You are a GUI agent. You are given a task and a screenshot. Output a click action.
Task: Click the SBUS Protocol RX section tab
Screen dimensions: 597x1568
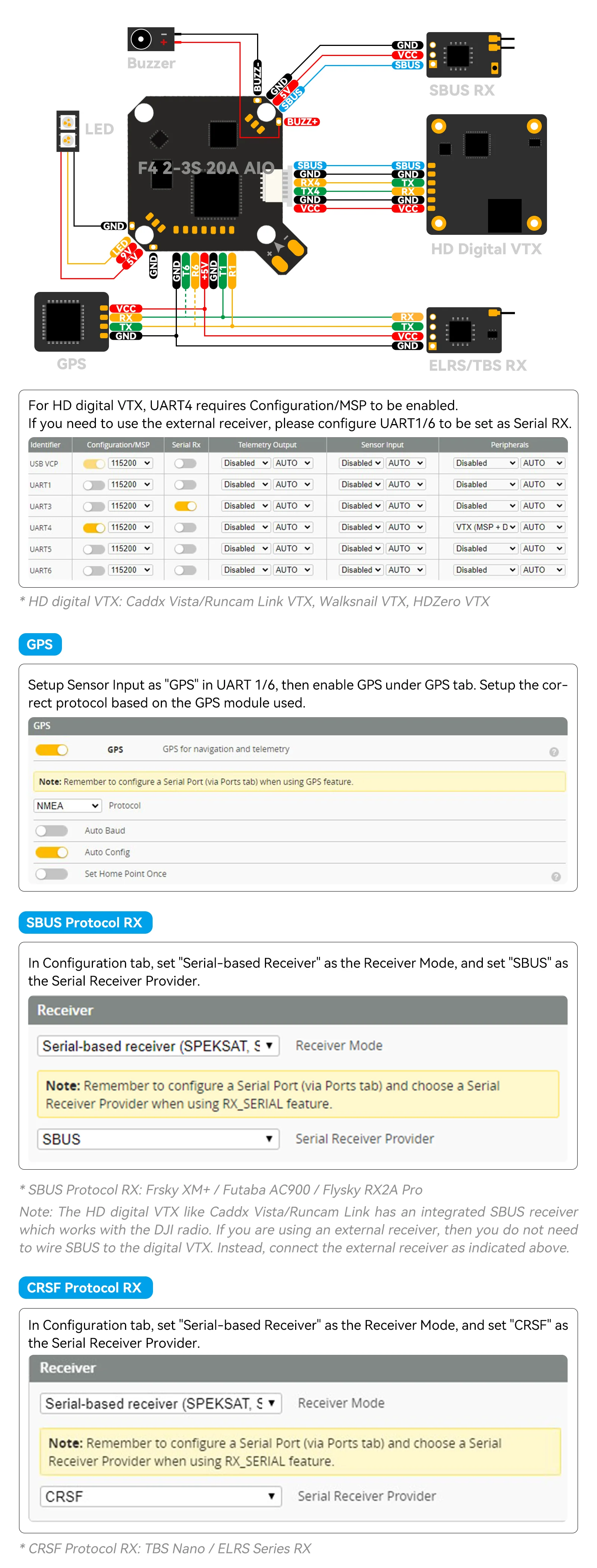click(x=85, y=922)
